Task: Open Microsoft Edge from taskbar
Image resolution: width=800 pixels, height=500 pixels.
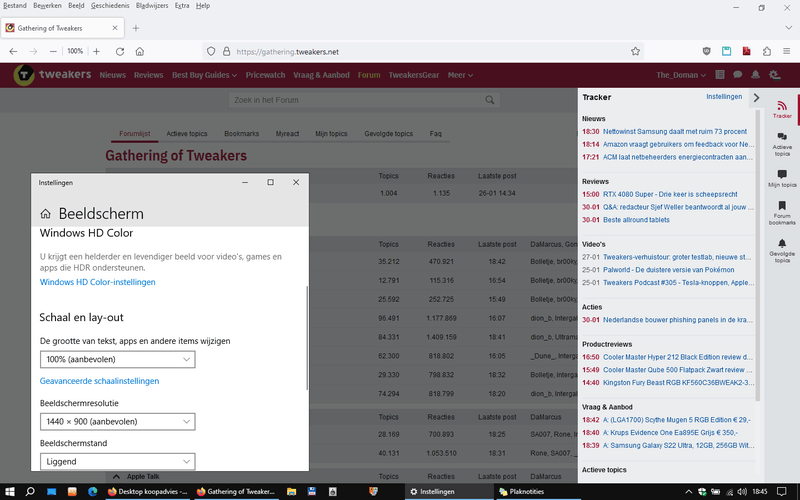Action: (92, 492)
